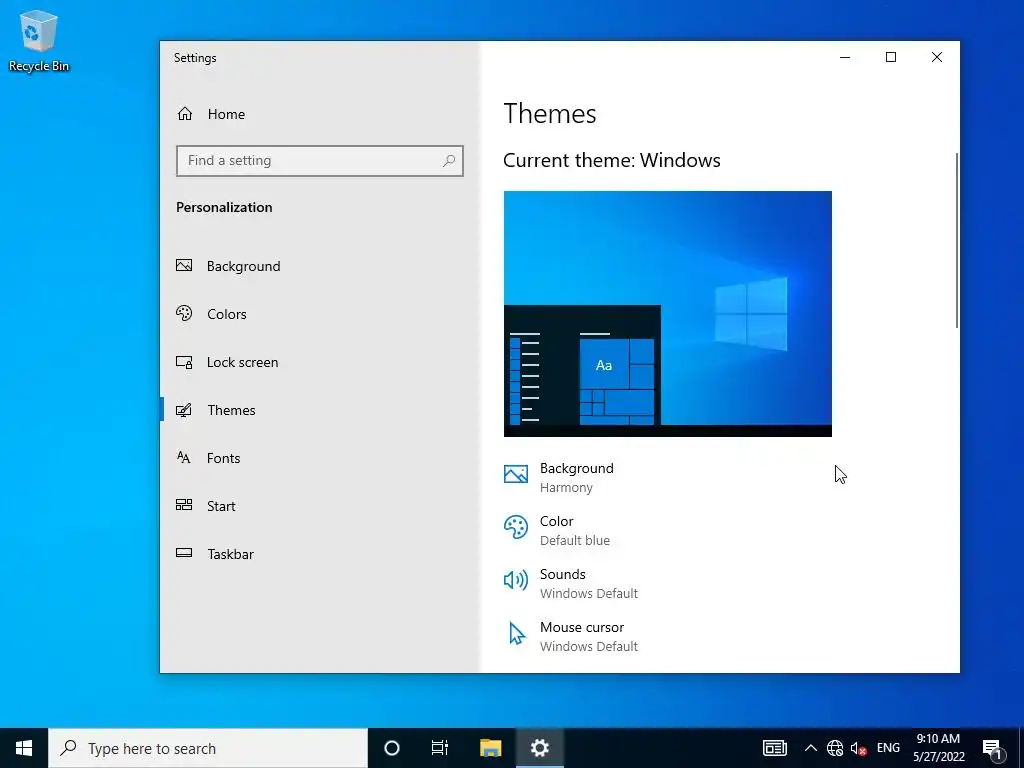Open the Recycle Bin desktop icon
Screen dimensions: 1024x768
pos(39,40)
